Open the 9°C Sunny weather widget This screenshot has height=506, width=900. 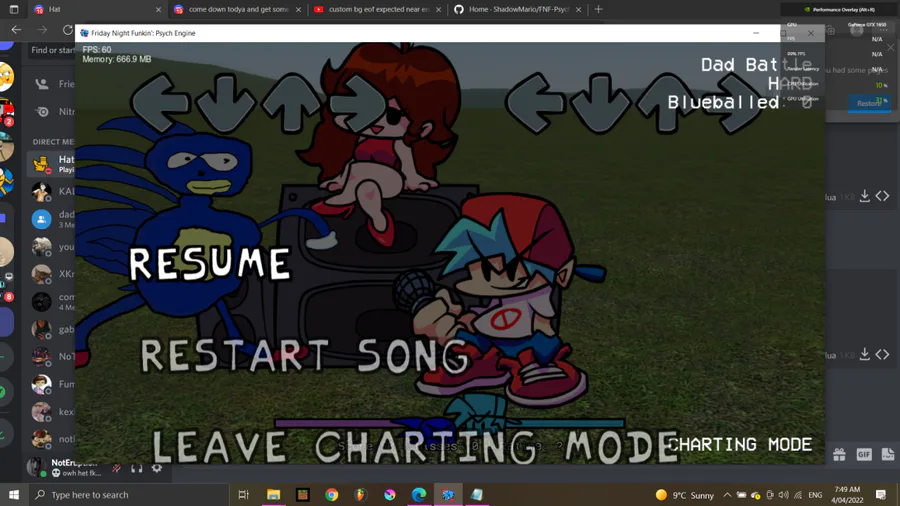tap(685, 495)
